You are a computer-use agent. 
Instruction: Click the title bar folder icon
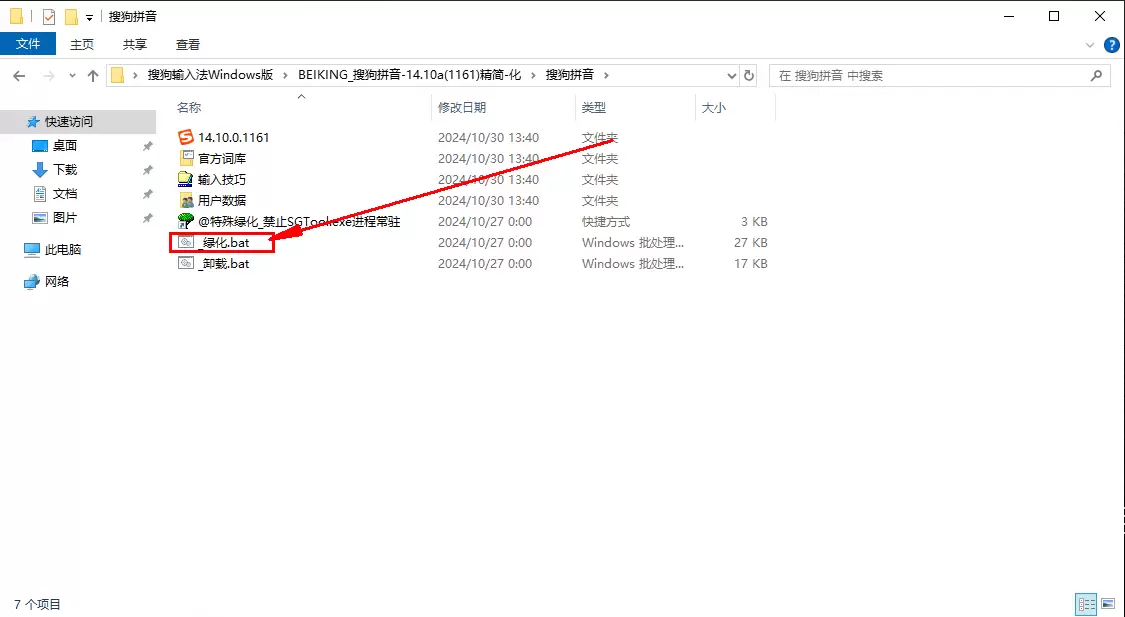coord(16,17)
